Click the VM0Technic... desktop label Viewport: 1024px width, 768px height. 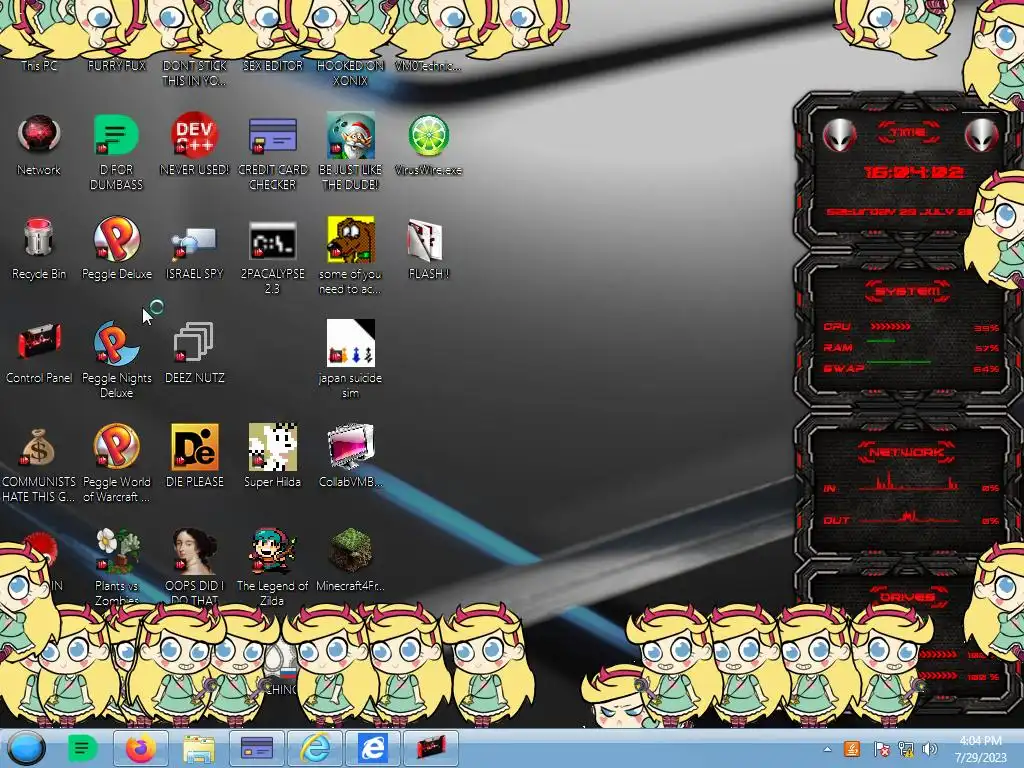point(428,66)
